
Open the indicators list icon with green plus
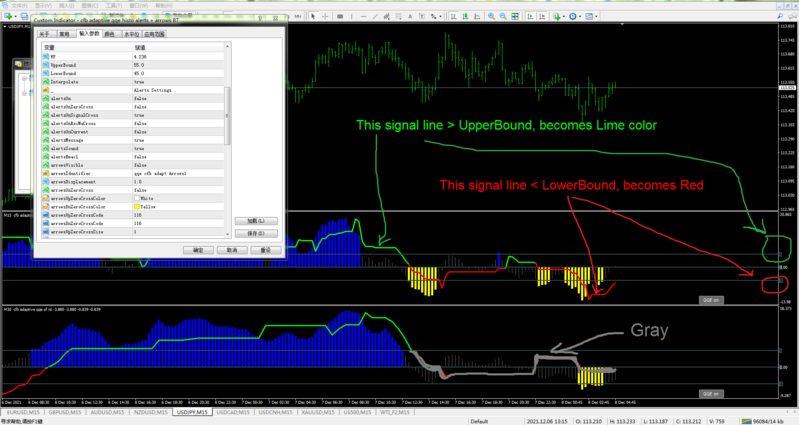tap(557, 16)
